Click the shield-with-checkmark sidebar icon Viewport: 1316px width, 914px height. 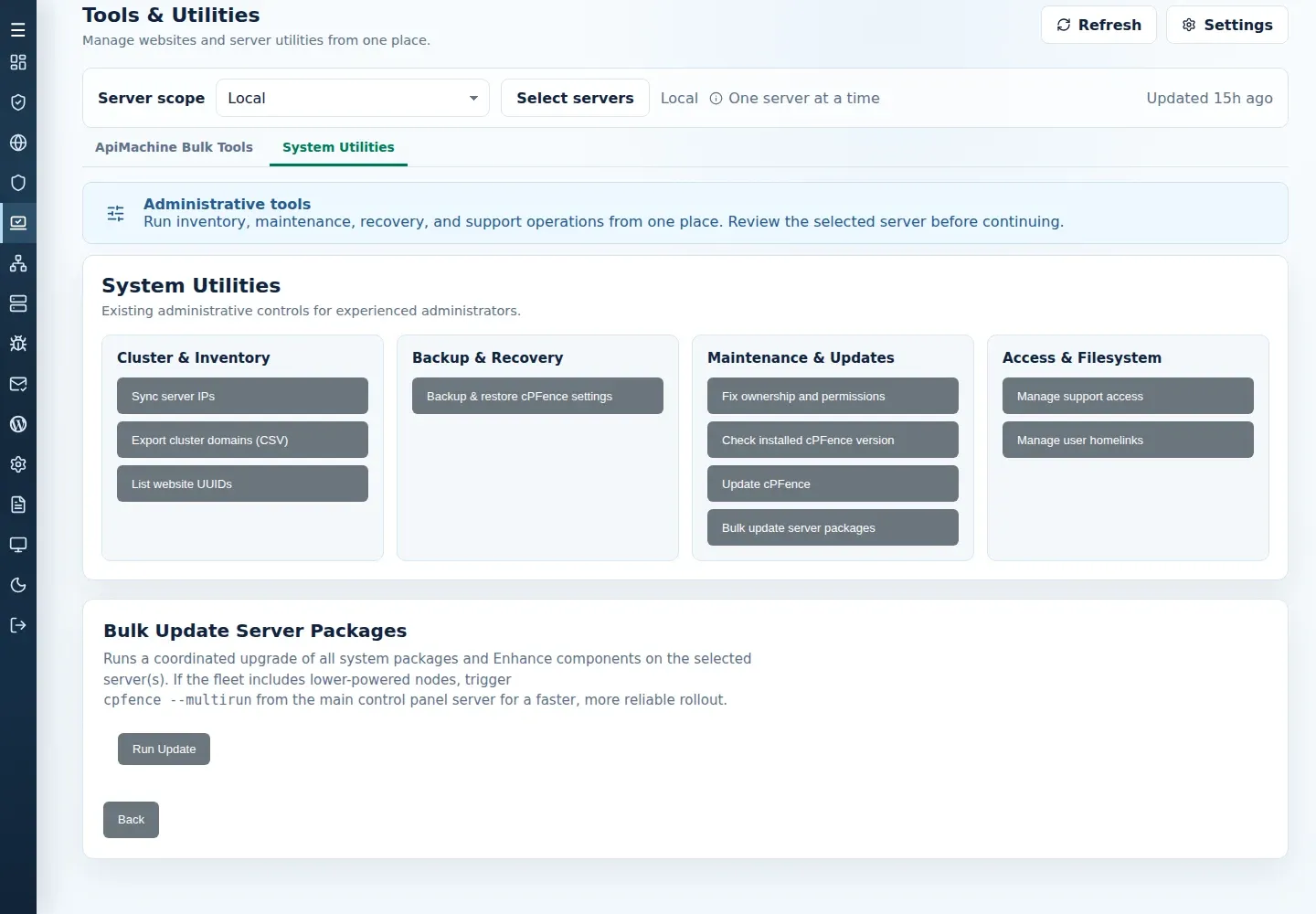[18, 102]
